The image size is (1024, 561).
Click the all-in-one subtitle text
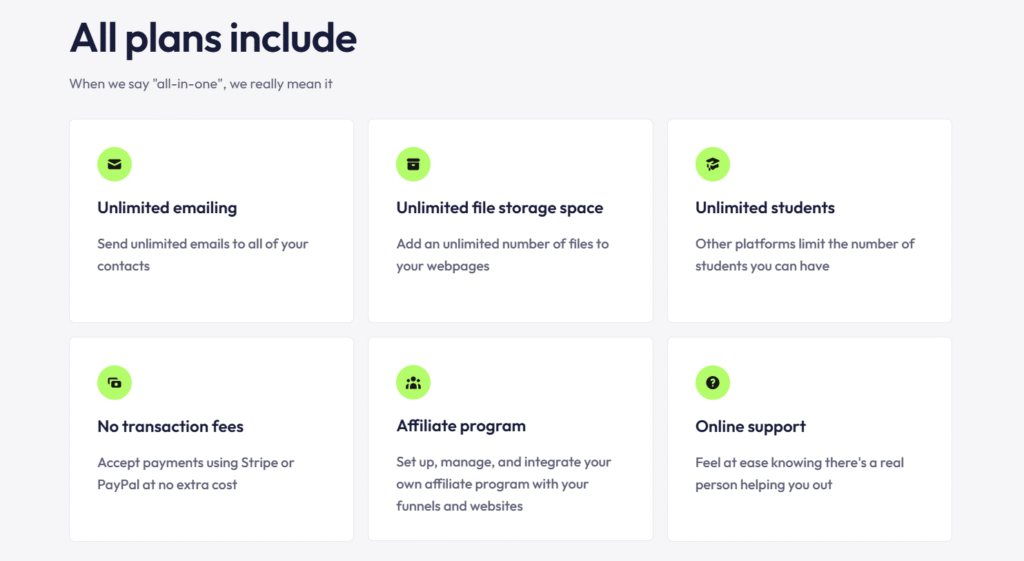click(201, 84)
